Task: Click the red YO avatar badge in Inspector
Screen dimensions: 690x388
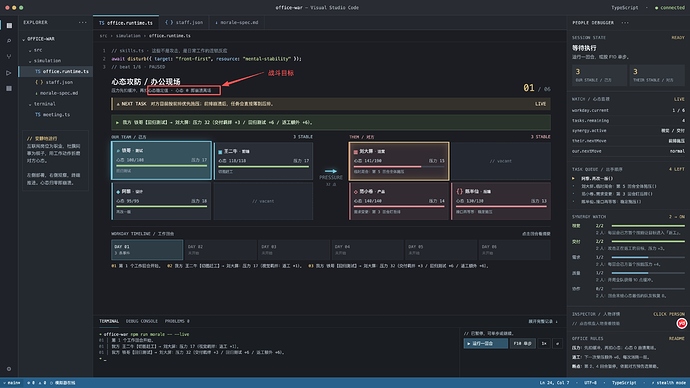Action: click(681, 323)
